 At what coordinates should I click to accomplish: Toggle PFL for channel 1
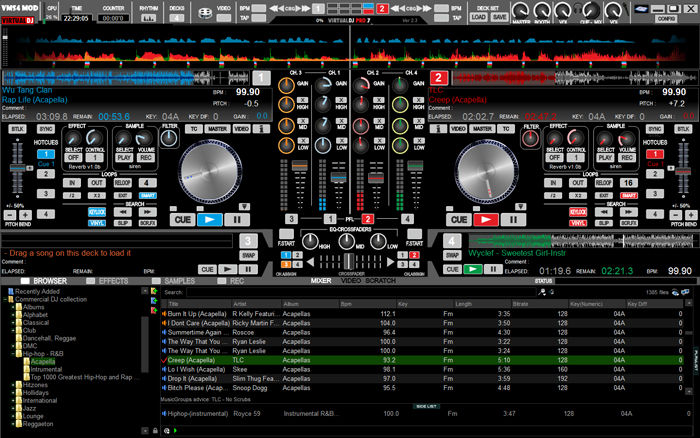330,219
